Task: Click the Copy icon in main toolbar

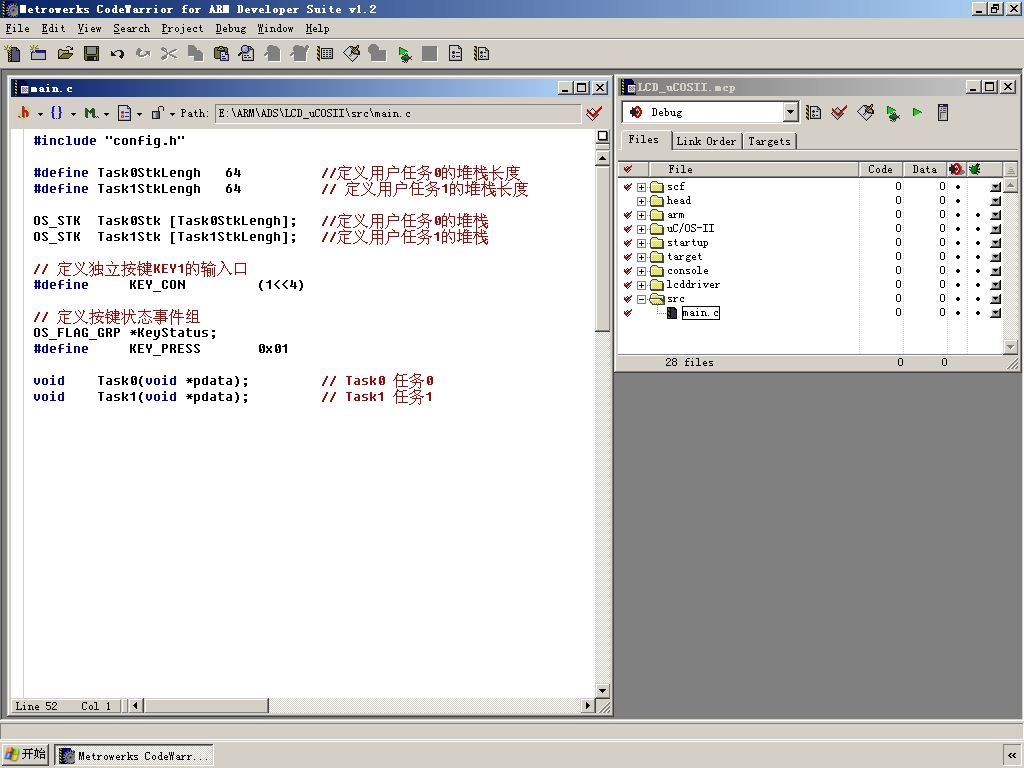Action: pyautogui.click(x=195, y=54)
